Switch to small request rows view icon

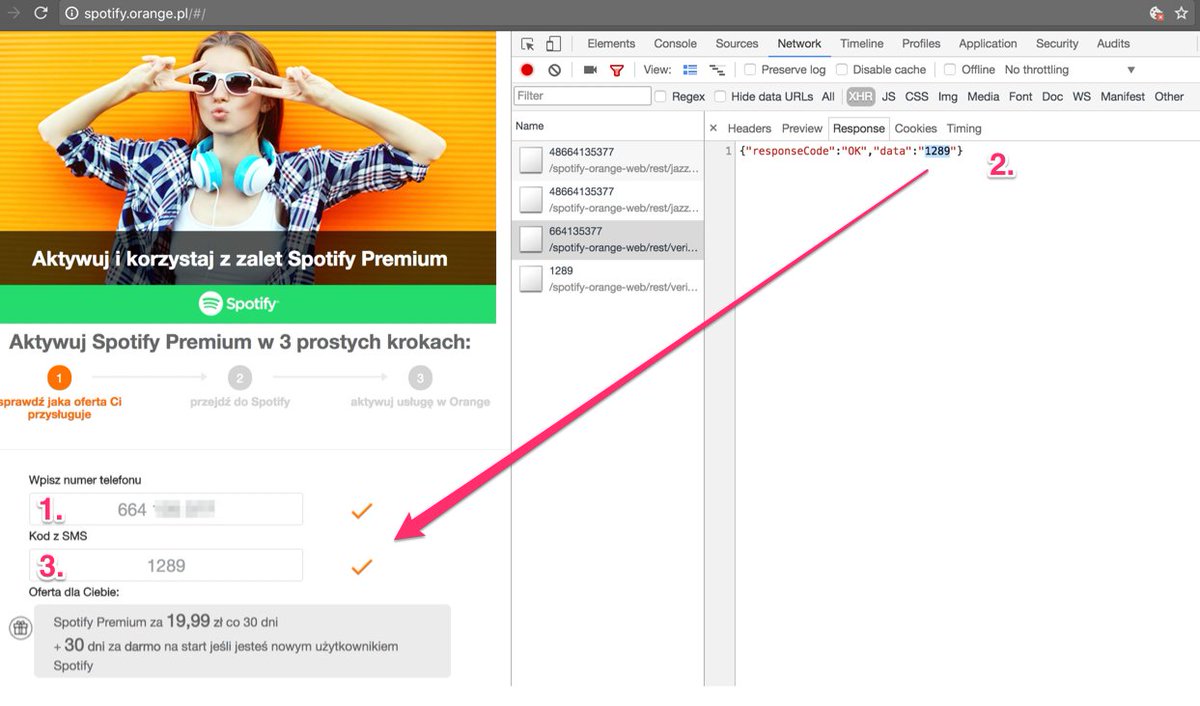coord(716,70)
